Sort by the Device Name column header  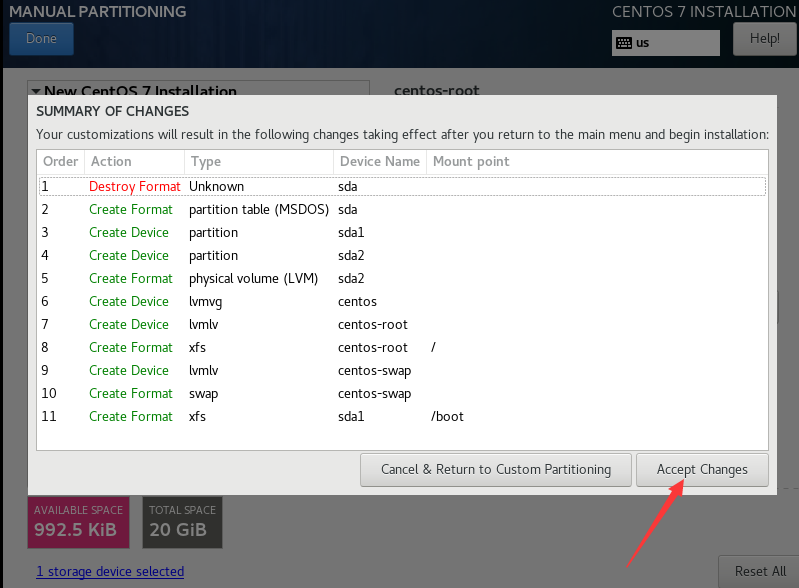click(x=380, y=162)
